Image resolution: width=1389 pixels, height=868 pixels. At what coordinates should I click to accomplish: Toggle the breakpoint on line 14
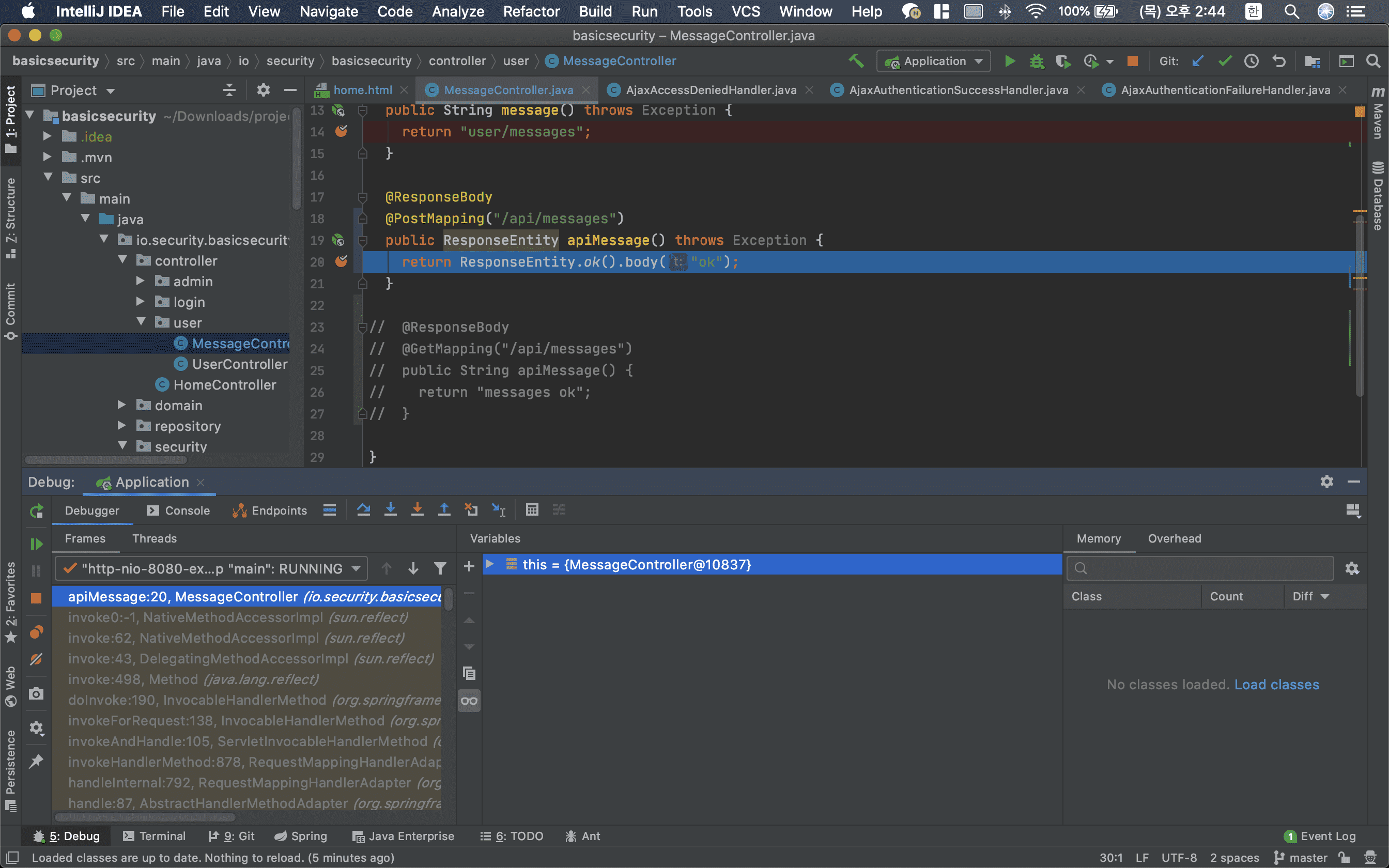341,131
